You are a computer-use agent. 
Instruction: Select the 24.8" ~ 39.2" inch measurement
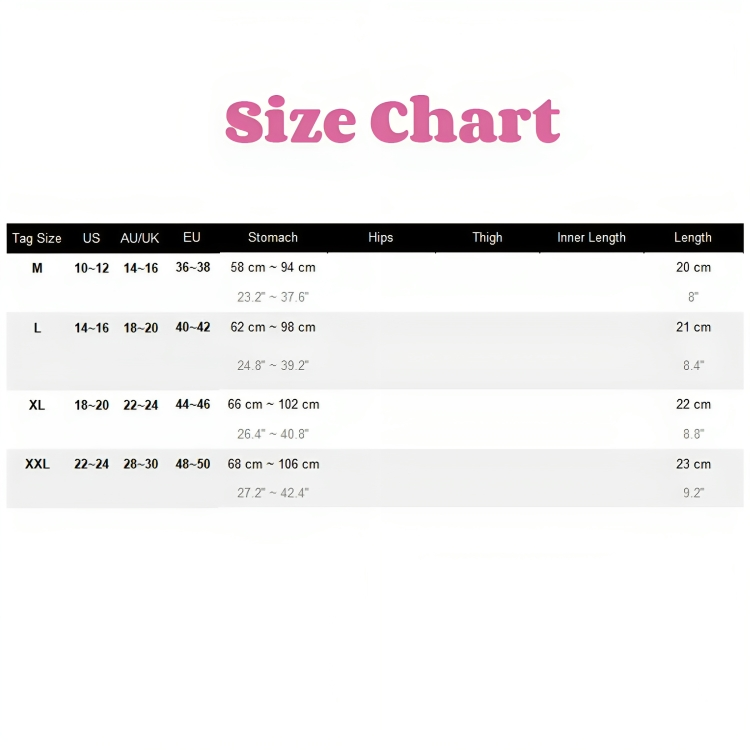[x=273, y=366]
